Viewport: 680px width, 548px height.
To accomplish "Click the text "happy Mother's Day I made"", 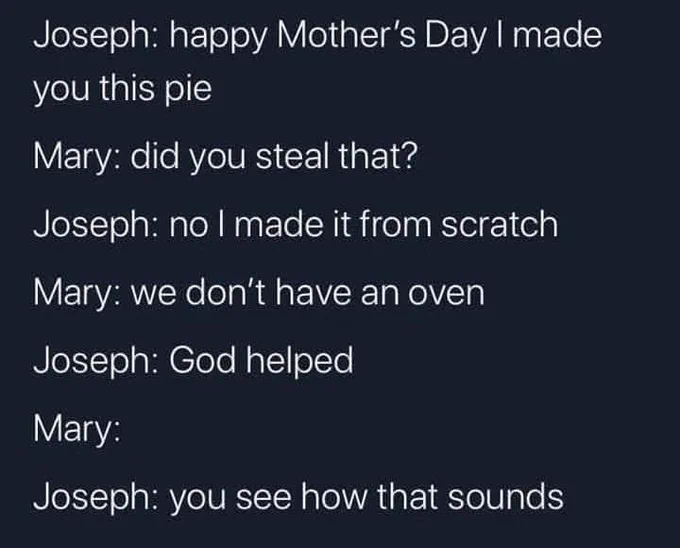I will click(x=385, y=36).
